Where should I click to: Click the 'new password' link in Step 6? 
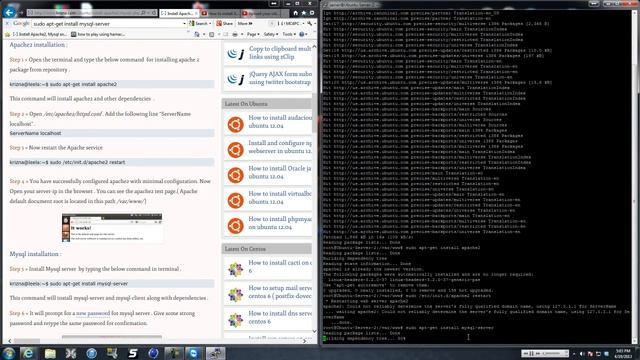click(93, 313)
